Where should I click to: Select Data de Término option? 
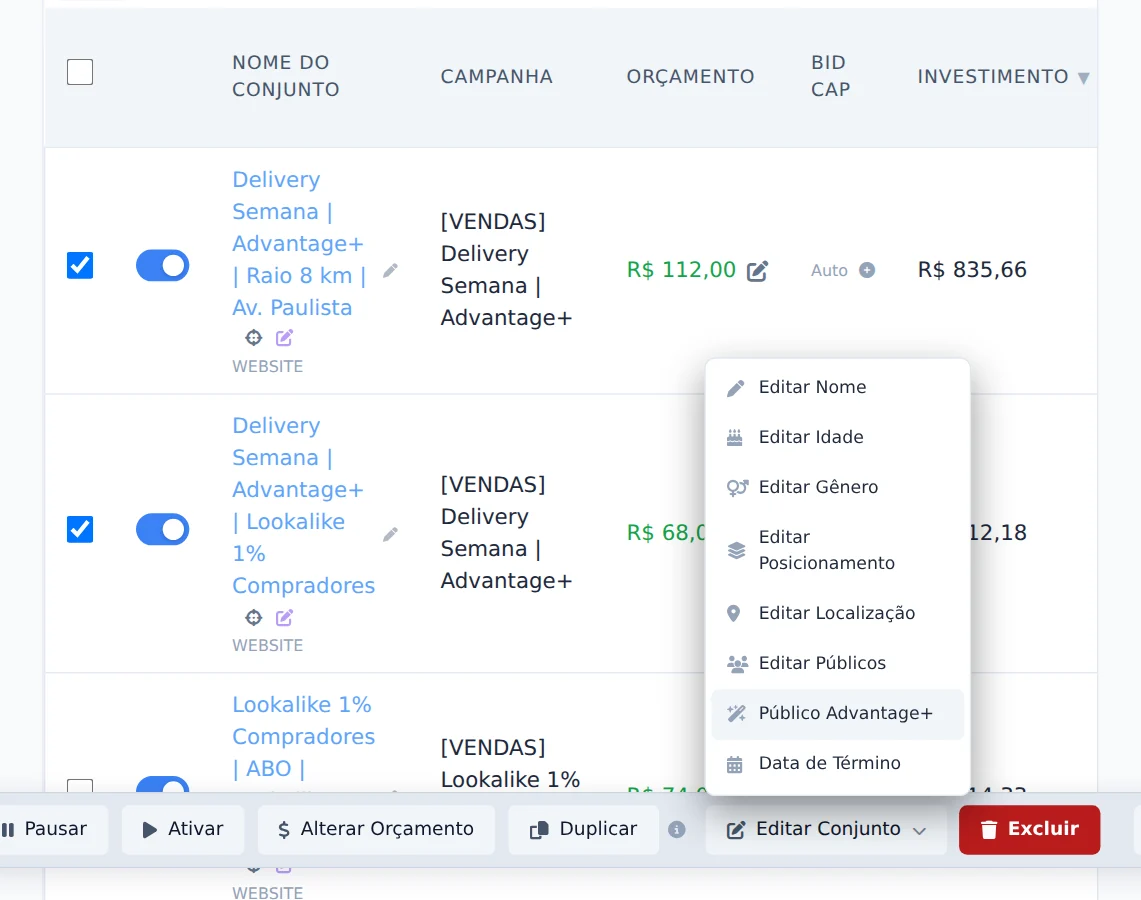(838, 763)
